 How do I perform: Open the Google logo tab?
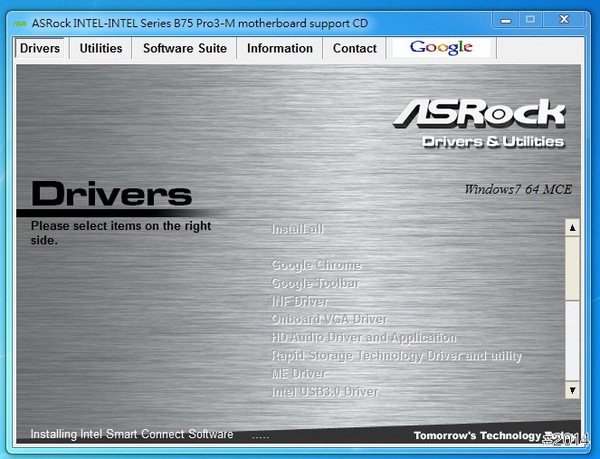441,48
